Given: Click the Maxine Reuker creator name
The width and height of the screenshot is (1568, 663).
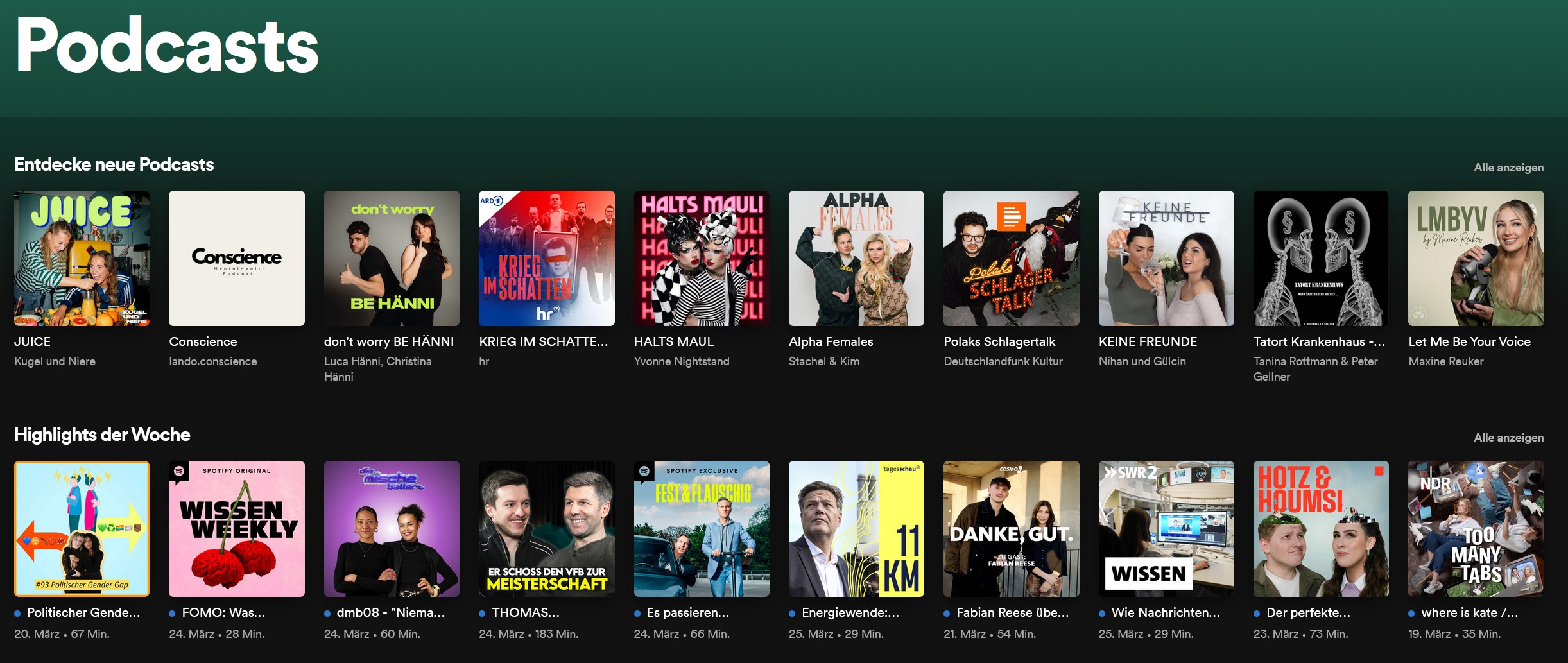Looking at the screenshot, I should click(1446, 361).
